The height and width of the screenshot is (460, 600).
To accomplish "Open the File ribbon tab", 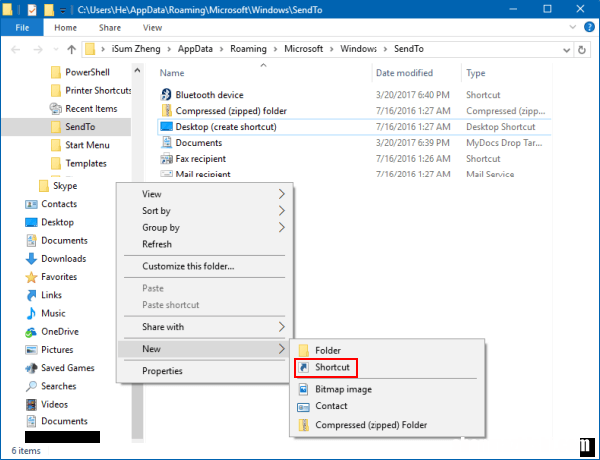I will coord(22,28).
